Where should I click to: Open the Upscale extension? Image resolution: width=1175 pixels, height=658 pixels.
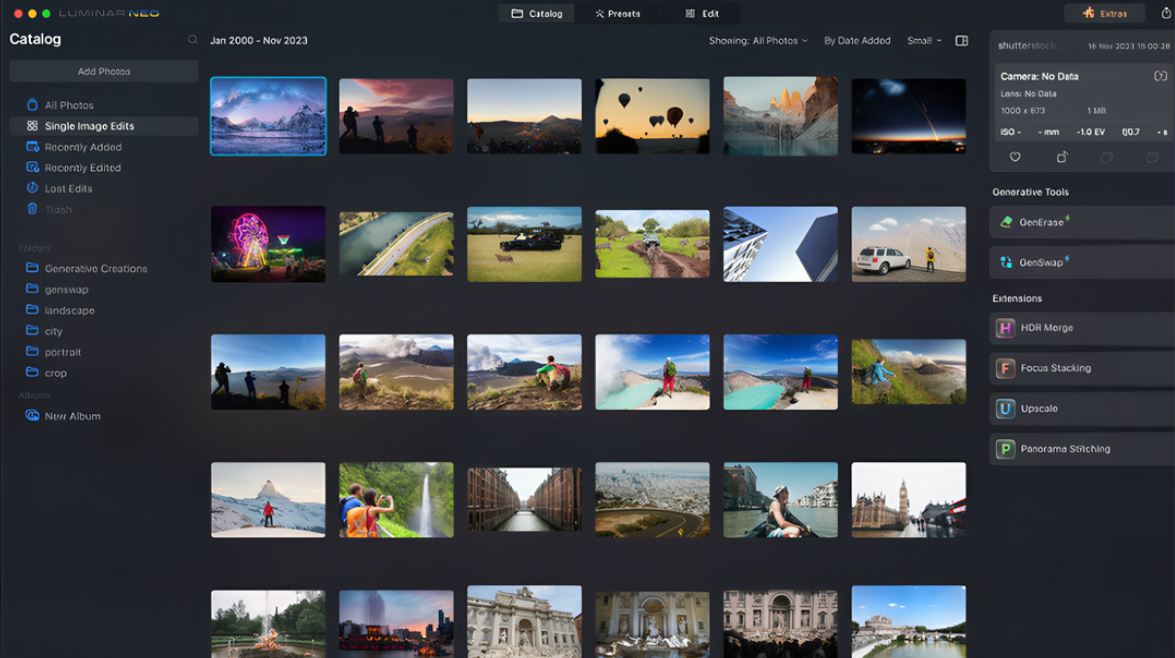click(1082, 408)
